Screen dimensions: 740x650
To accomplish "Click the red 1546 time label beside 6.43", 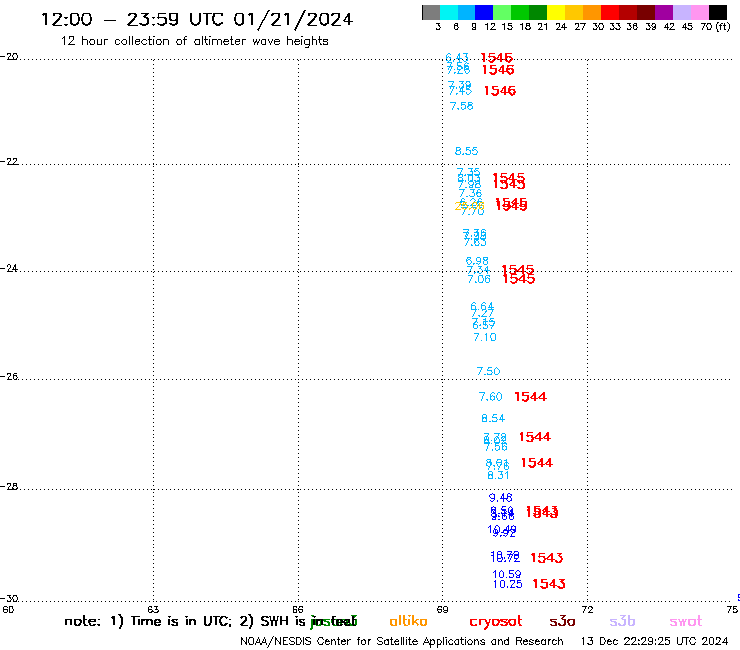I will [x=496, y=58].
